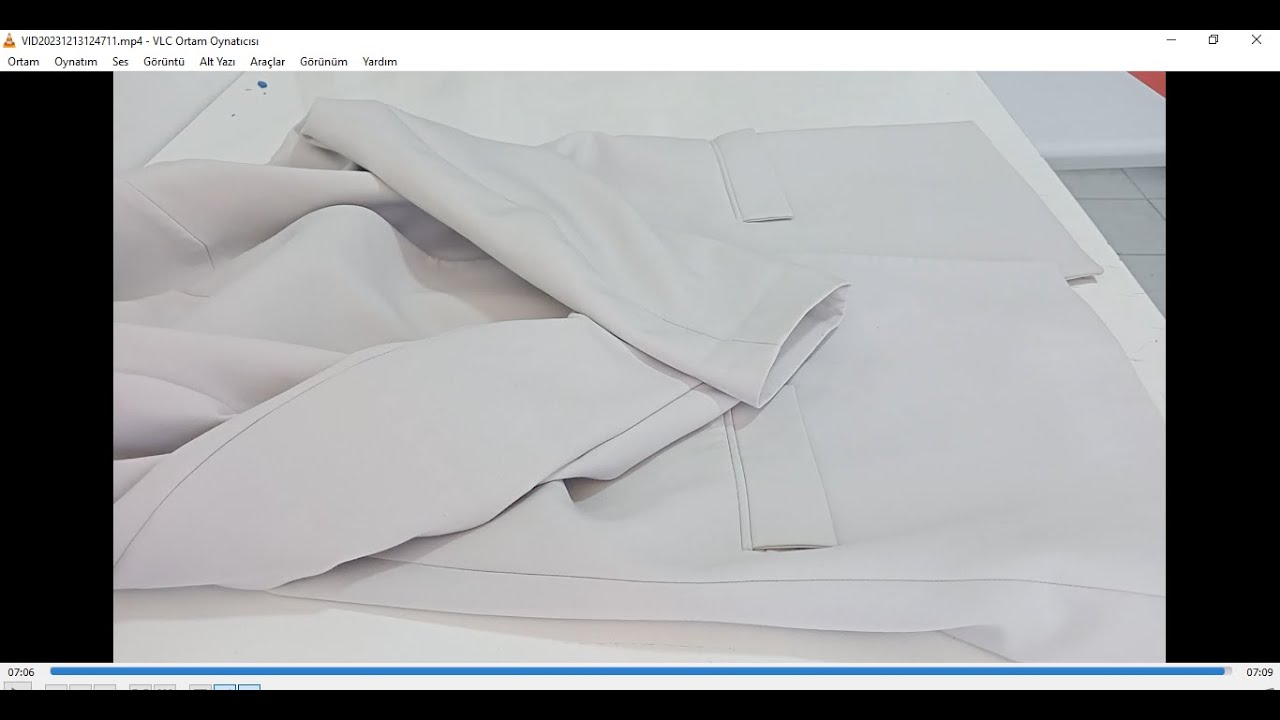Open the Yardım menu
Image resolution: width=1280 pixels, height=720 pixels.
pos(380,62)
